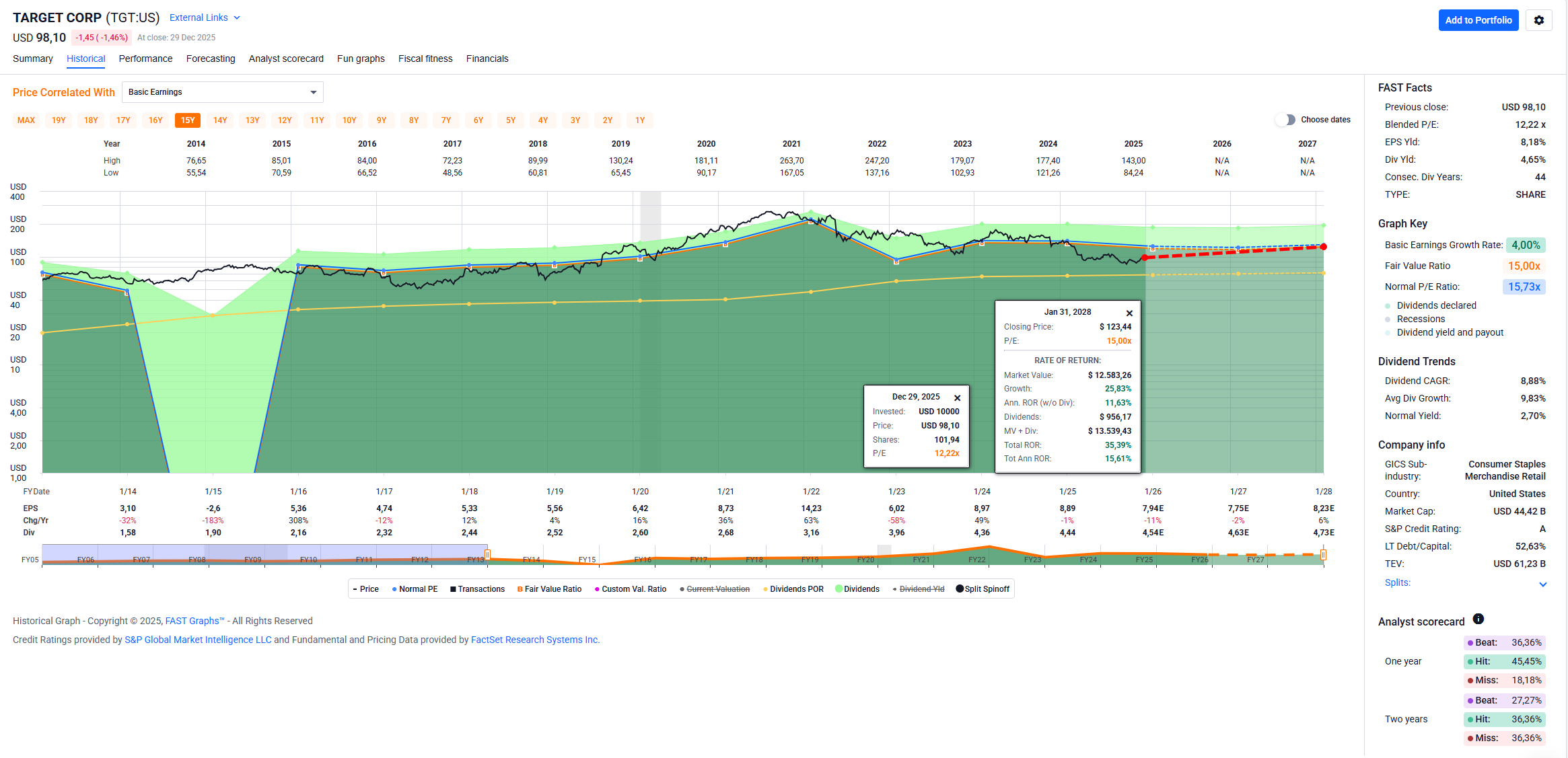Show the Current Valuation legend series
This screenshot has width=1568, height=758.
[717, 589]
